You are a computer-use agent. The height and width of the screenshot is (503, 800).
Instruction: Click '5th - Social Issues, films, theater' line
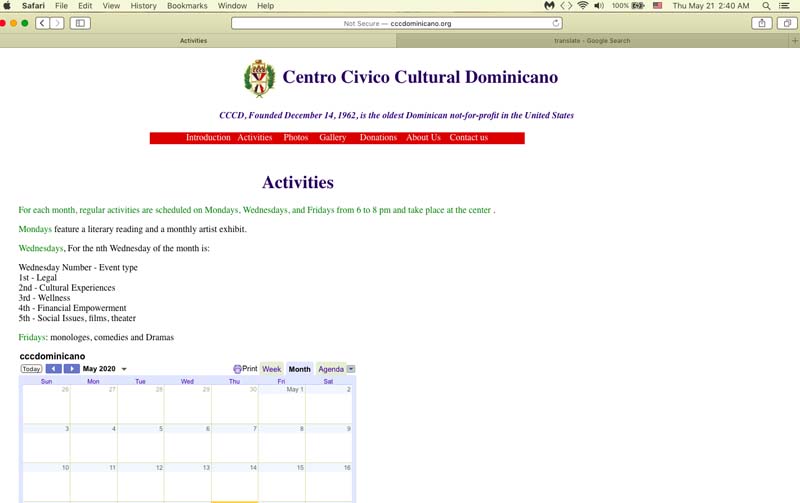pyautogui.click(x=77, y=318)
